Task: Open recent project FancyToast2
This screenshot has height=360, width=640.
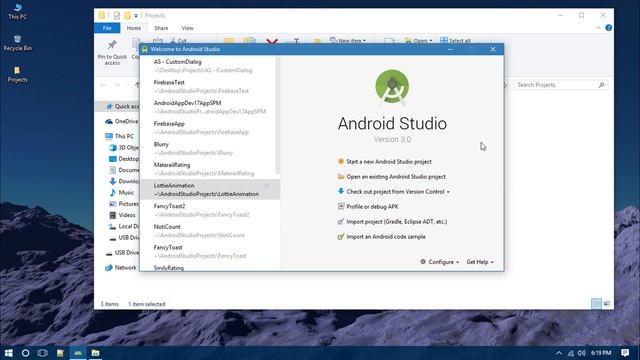Action: (x=210, y=210)
